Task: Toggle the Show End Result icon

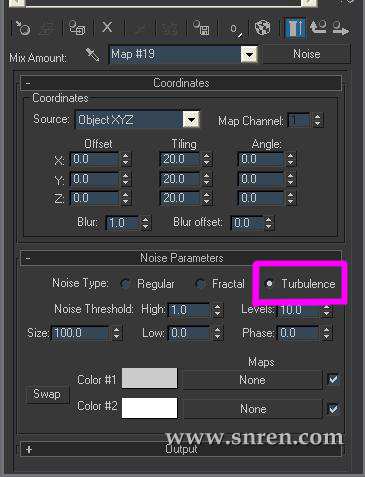Action: pyautogui.click(x=295, y=28)
